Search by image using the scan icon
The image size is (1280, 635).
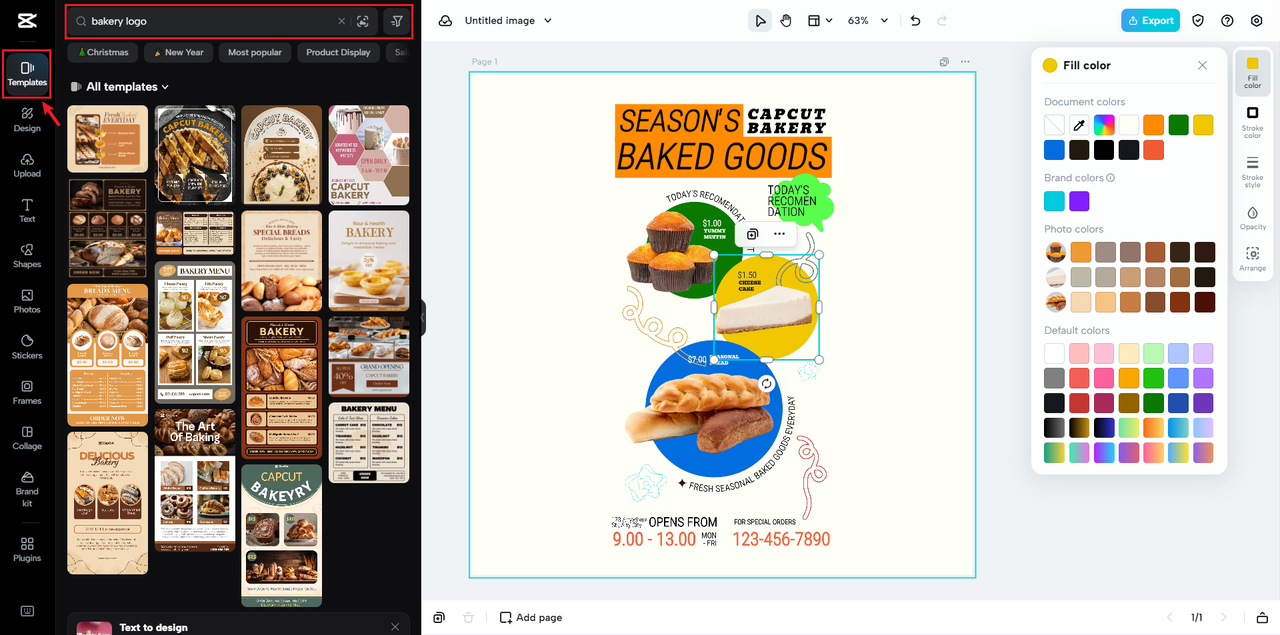tap(363, 21)
